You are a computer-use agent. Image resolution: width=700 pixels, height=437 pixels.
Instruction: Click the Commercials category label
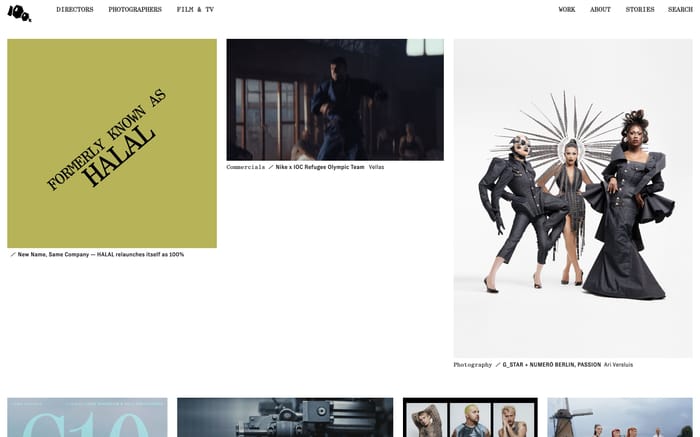[x=246, y=167]
